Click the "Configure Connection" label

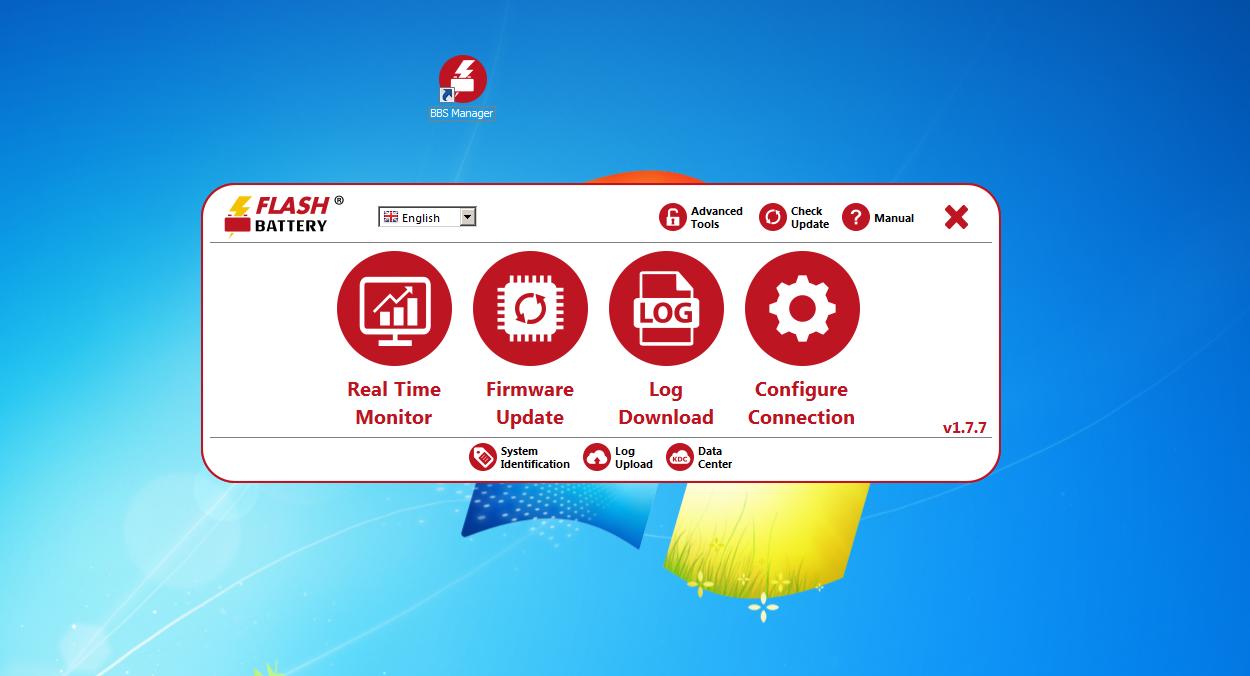[x=802, y=403]
